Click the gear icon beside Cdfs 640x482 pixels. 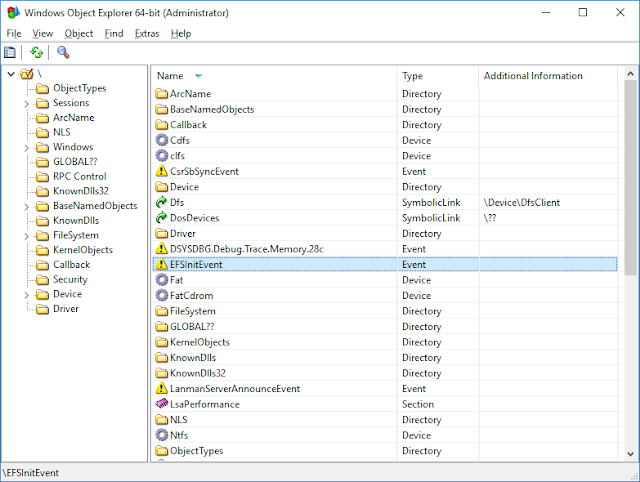click(x=162, y=140)
